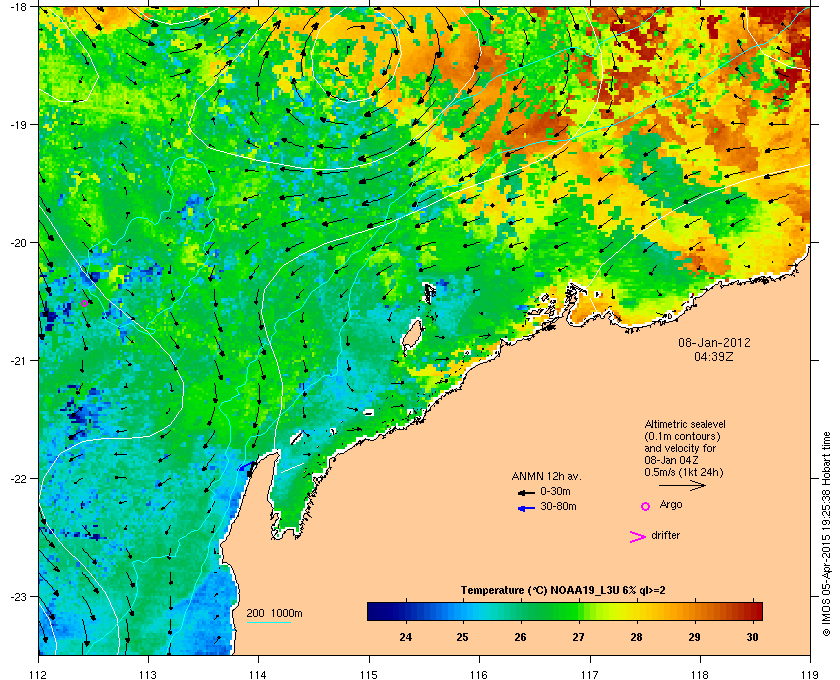Click the colorbar tick label 29
Screen dimensions: 840x680
[x=694, y=637]
